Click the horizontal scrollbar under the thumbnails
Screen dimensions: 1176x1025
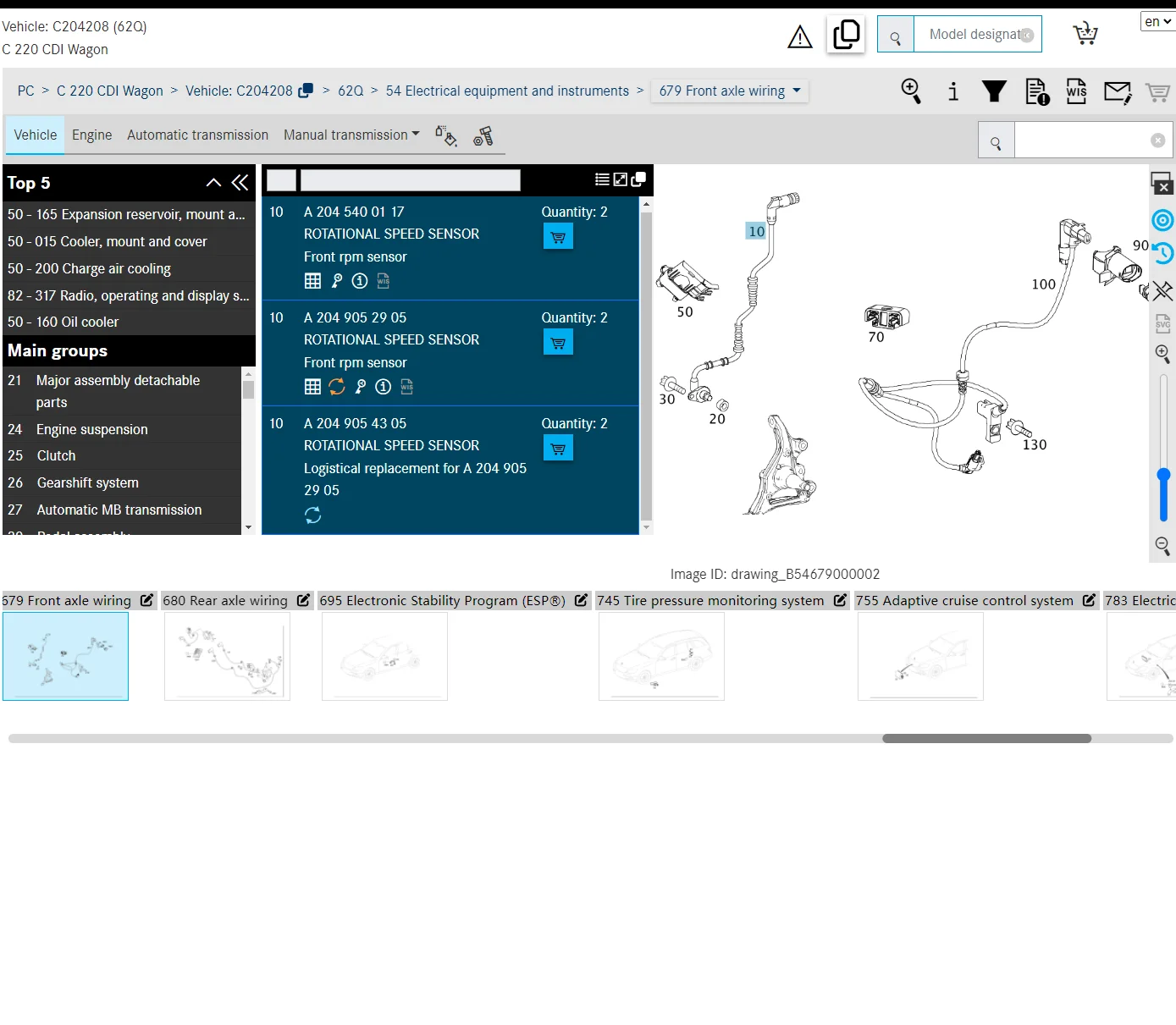click(x=986, y=739)
